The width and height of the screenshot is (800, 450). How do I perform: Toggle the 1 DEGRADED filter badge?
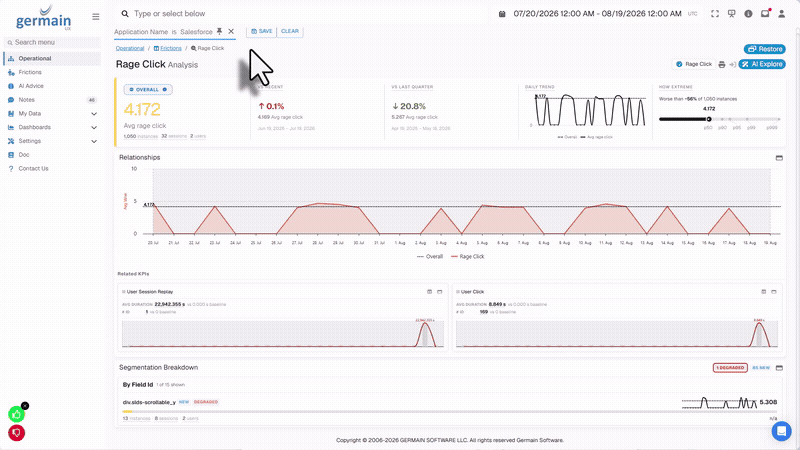tap(730, 368)
